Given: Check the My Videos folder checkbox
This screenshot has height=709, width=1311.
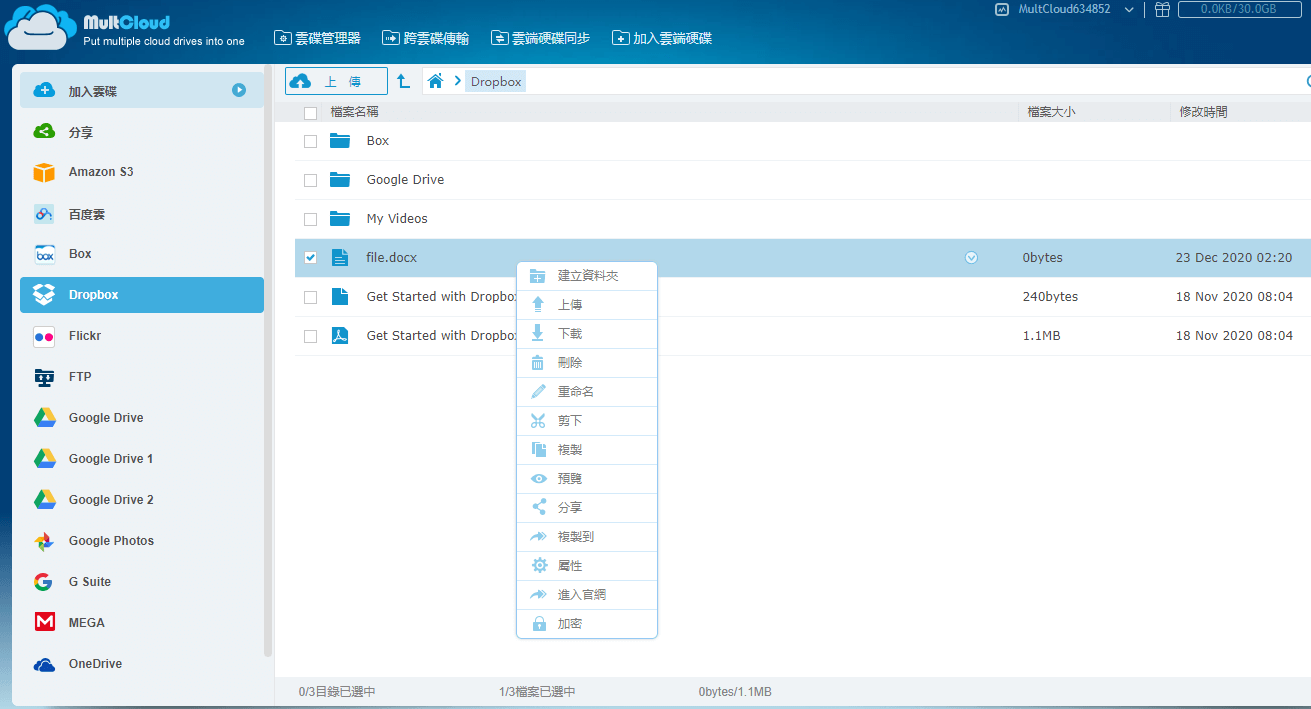Looking at the screenshot, I should [x=310, y=219].
